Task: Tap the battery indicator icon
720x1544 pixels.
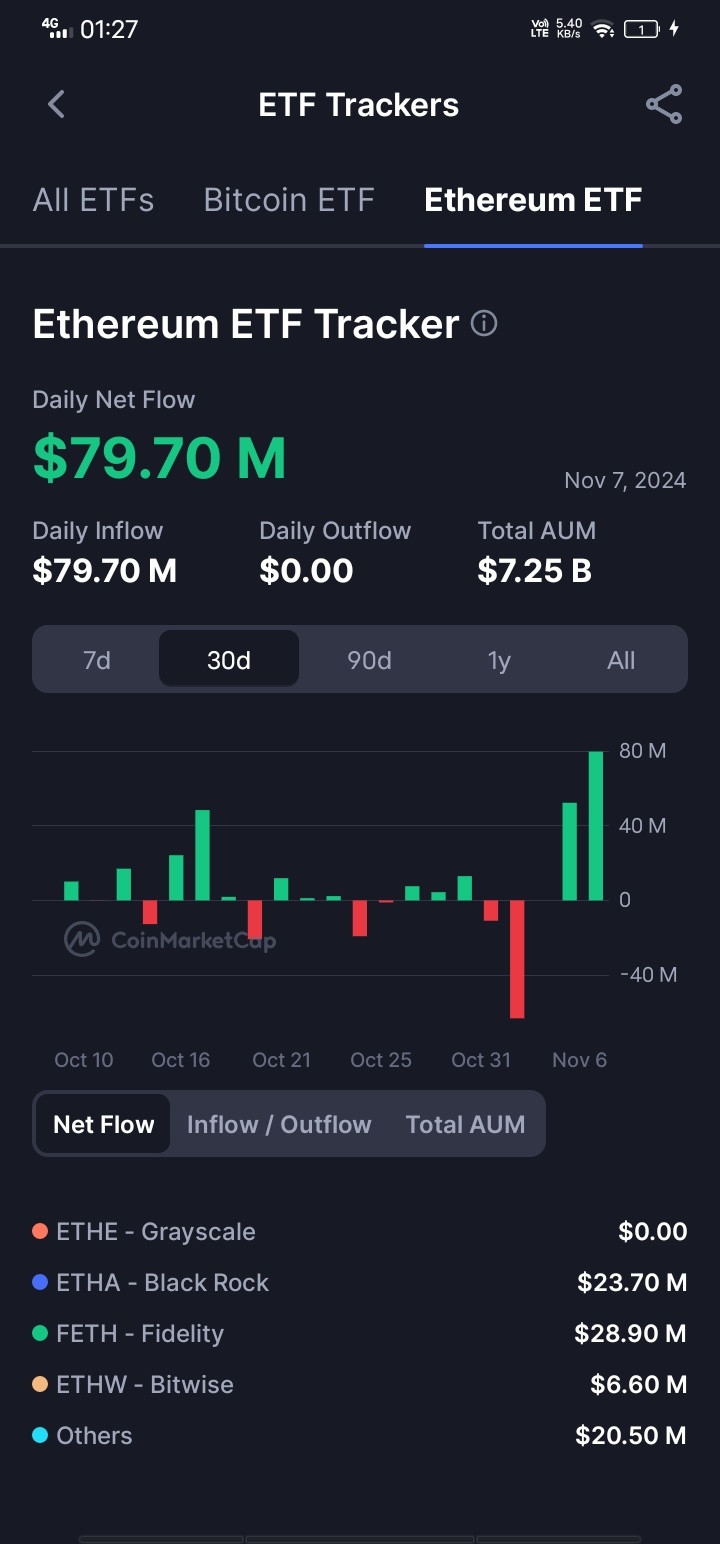Action: click(642, 29)
